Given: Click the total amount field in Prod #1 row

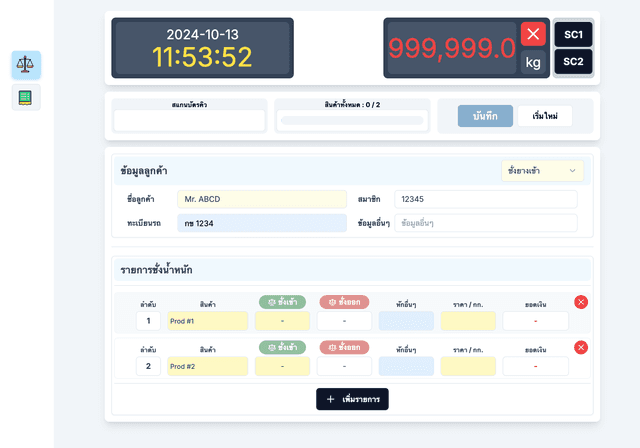Looking at the screenshot, I should pyautogui.click(x=536, y=321).
